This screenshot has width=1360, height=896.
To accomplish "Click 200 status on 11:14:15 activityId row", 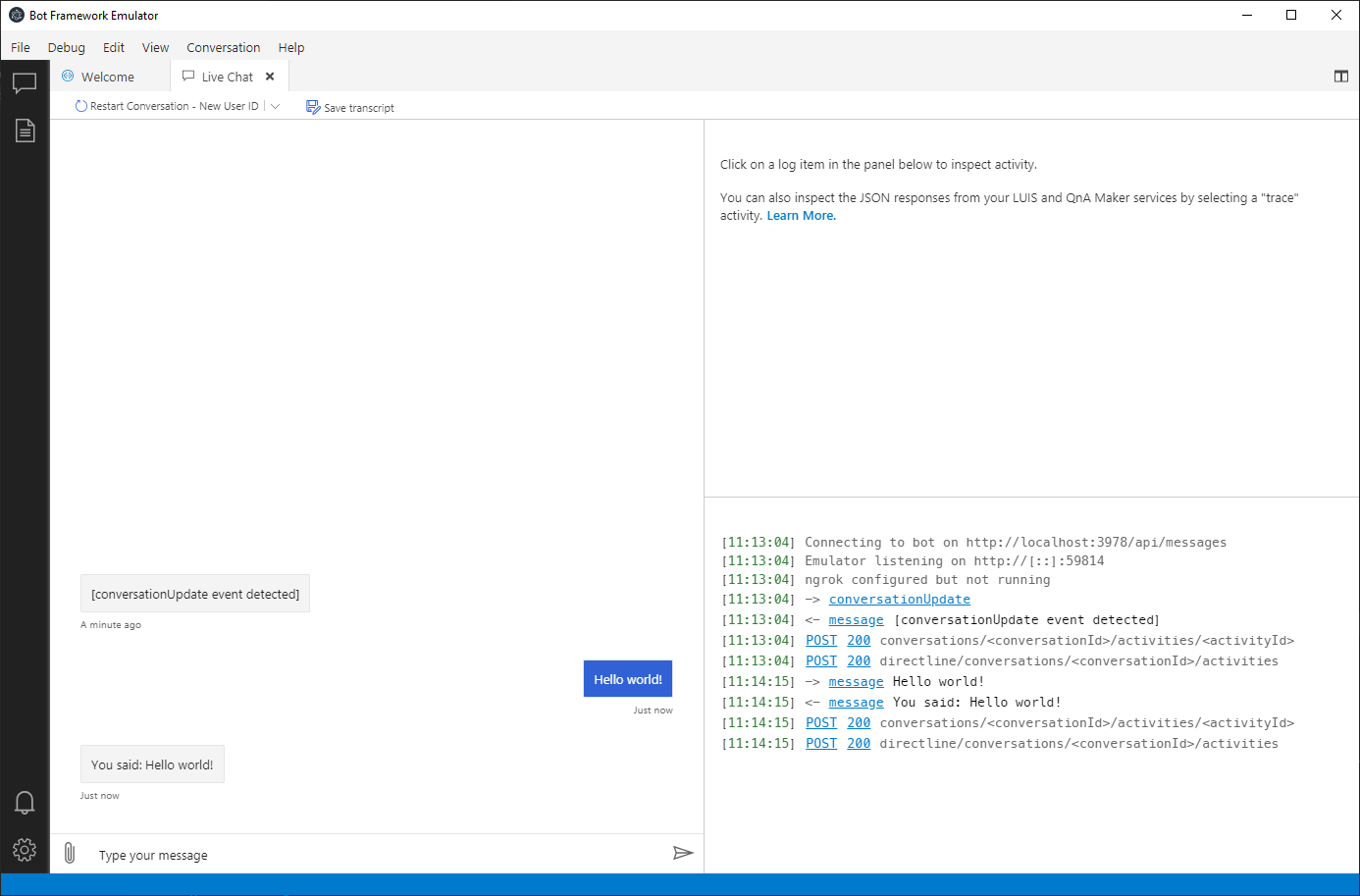I will pos(859,723).
